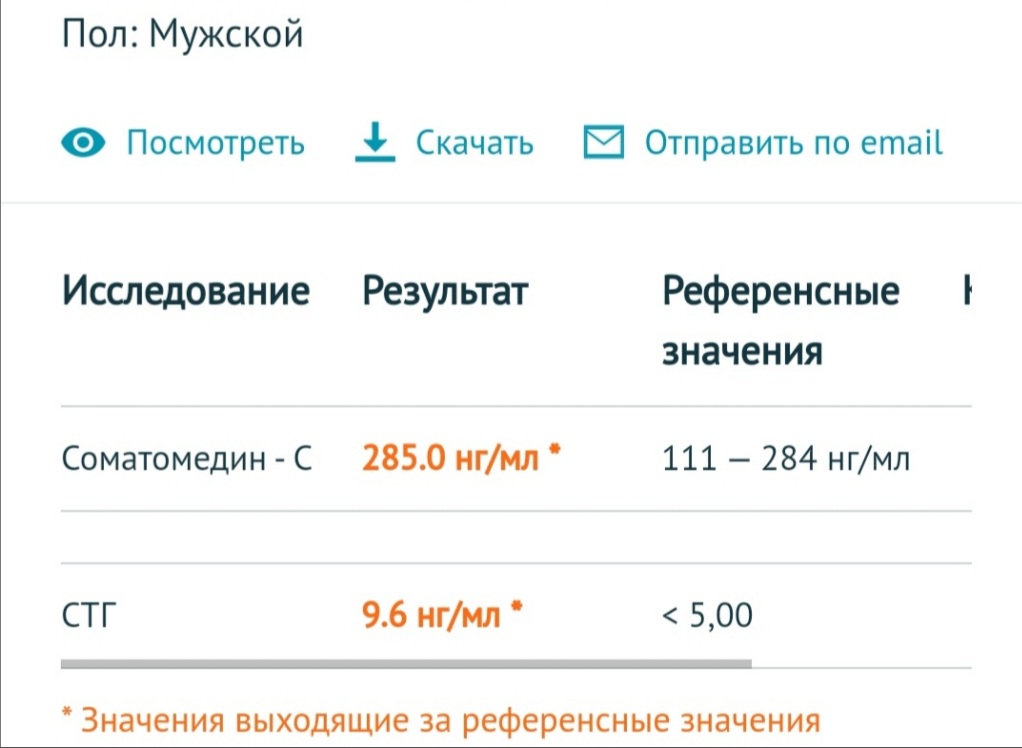This screenshot has width=1022, height=748.
Task: Click the Исследование column header
Action: 186,292
